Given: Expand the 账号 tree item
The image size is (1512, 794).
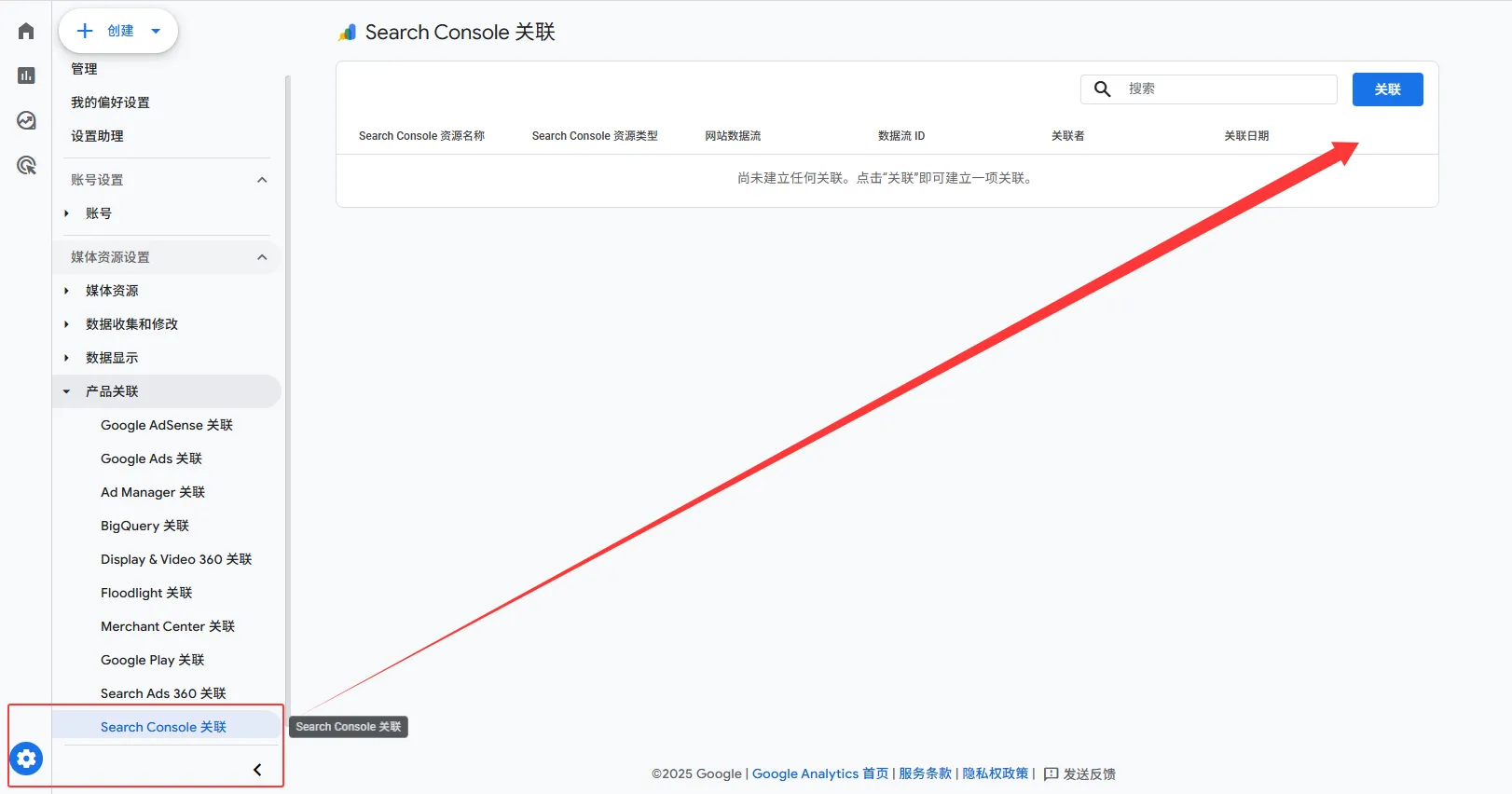Looking at the screenshot, I should [x=66, y=213].
